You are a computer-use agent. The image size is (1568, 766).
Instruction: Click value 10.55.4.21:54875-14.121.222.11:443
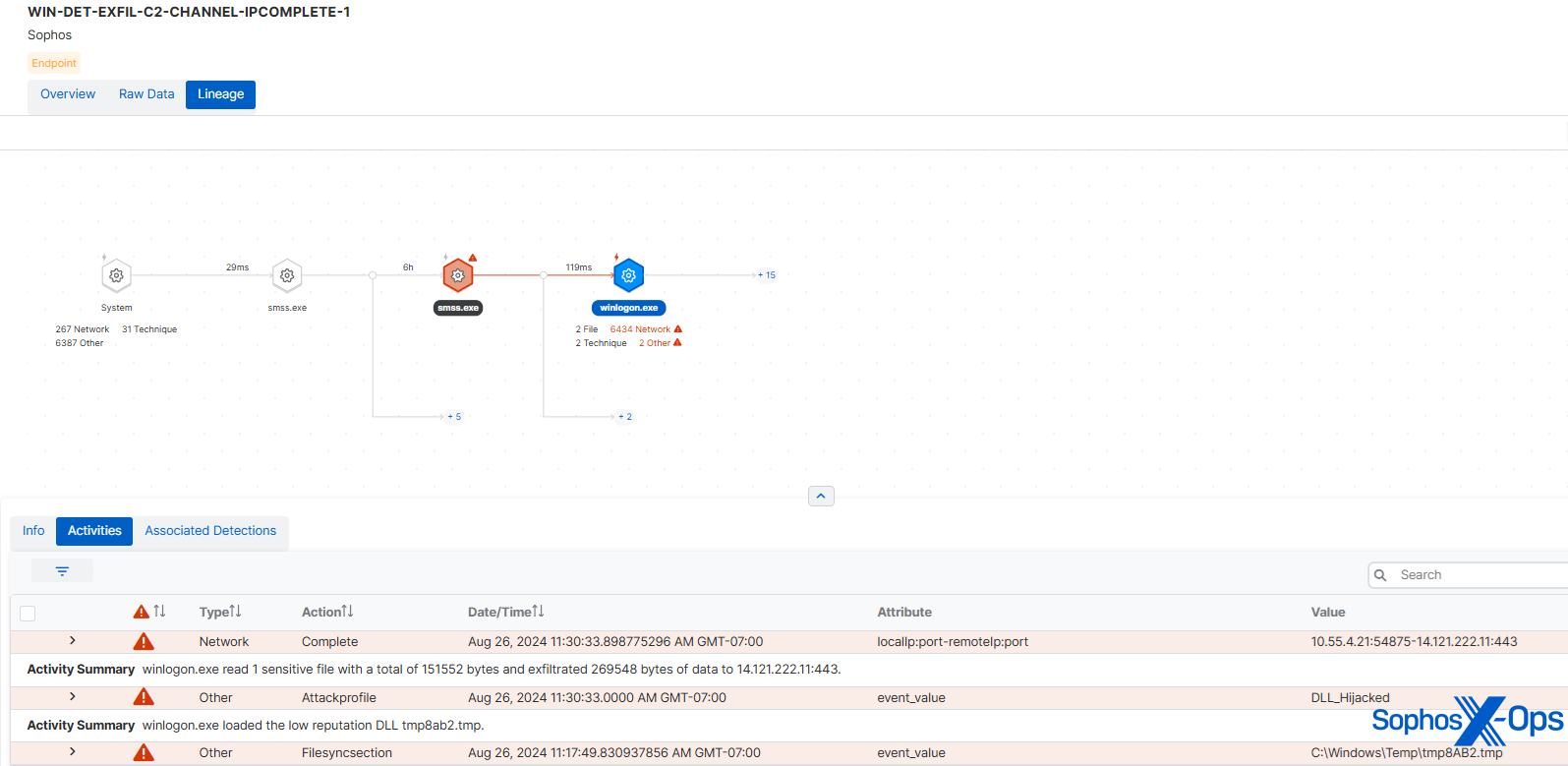[1414, 642]
